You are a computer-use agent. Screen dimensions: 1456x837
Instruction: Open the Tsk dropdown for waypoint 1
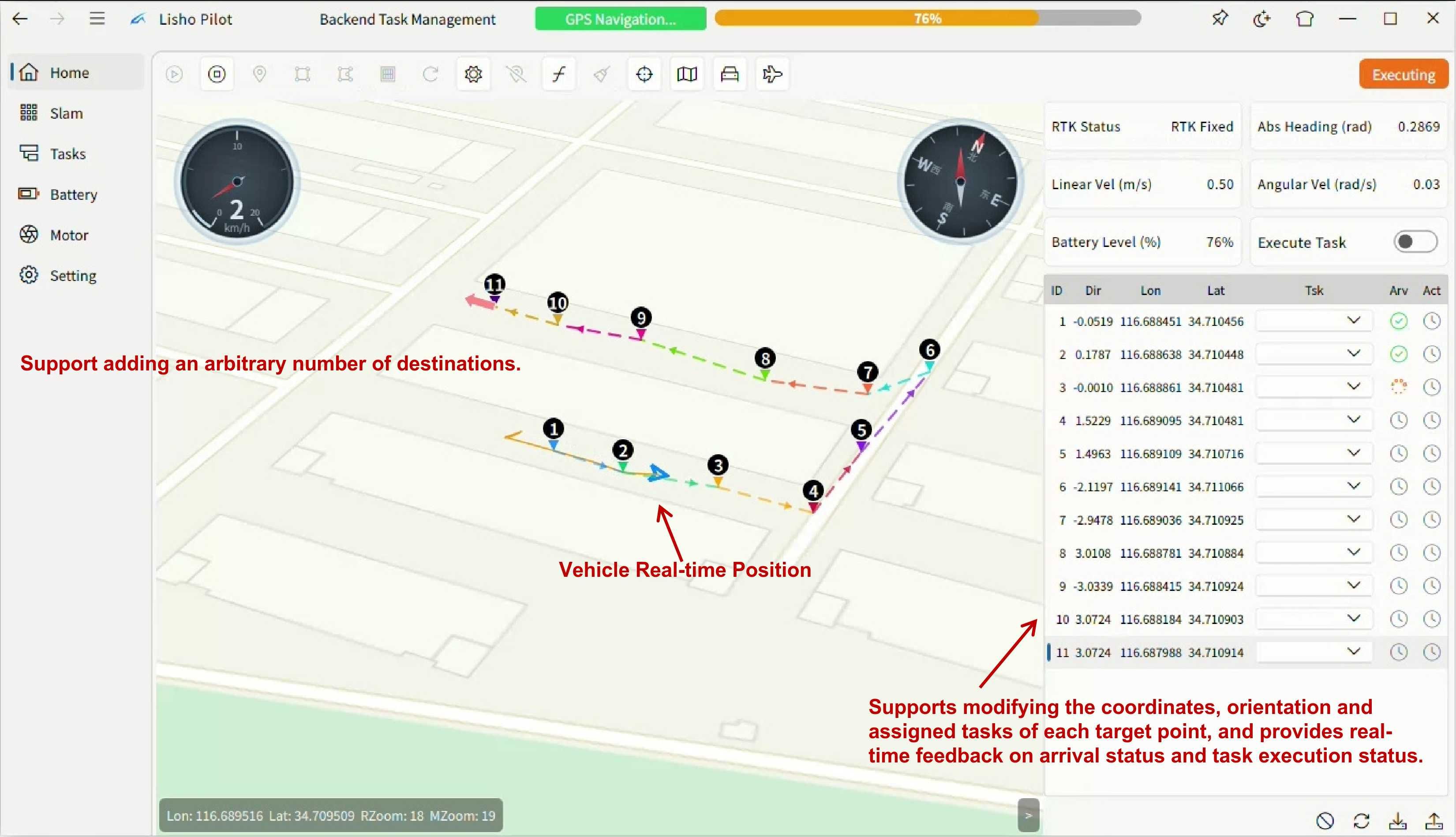point(1314,321)
